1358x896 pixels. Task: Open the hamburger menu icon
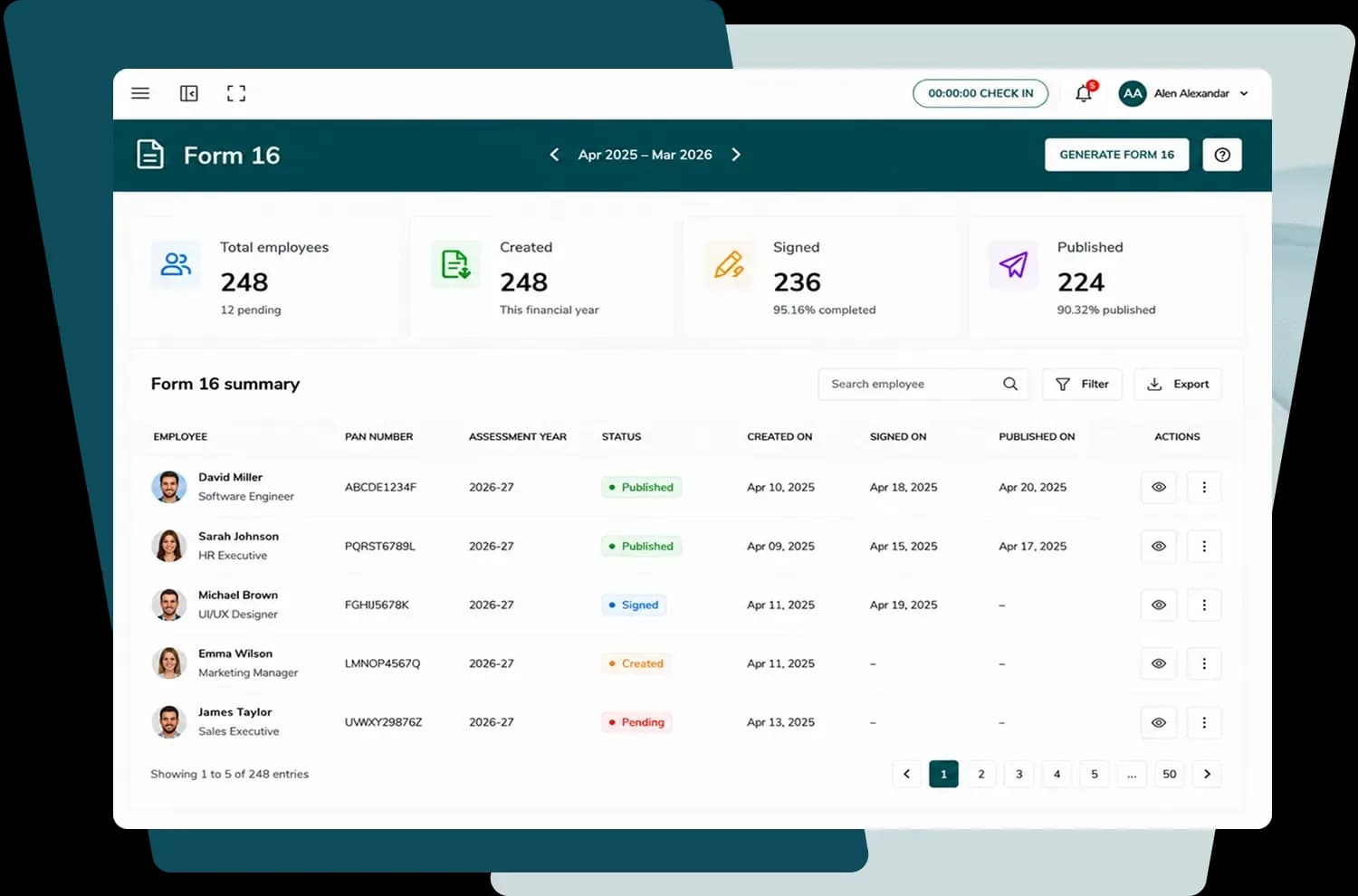(x=140, y=93)
